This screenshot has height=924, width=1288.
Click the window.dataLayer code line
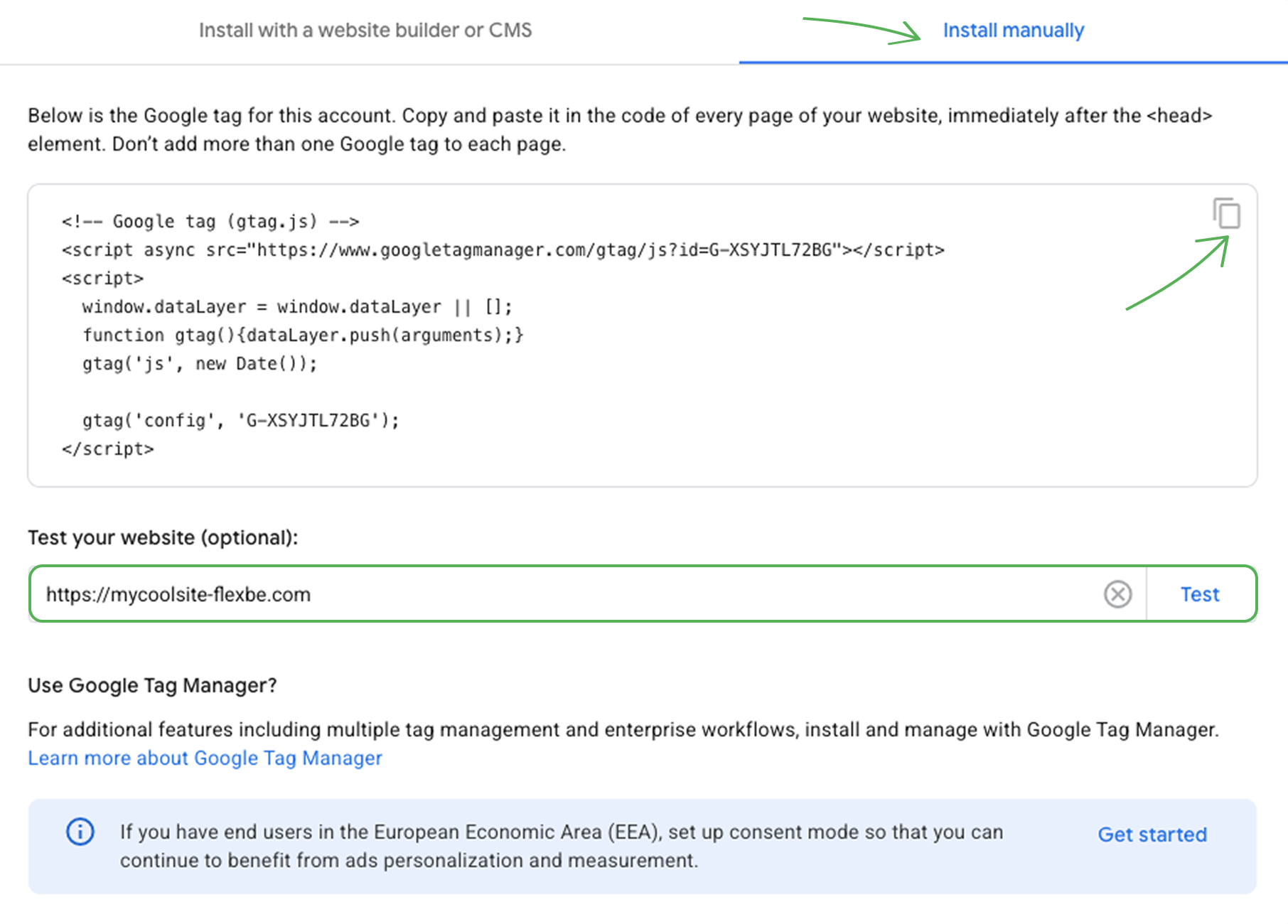(296, 307)
